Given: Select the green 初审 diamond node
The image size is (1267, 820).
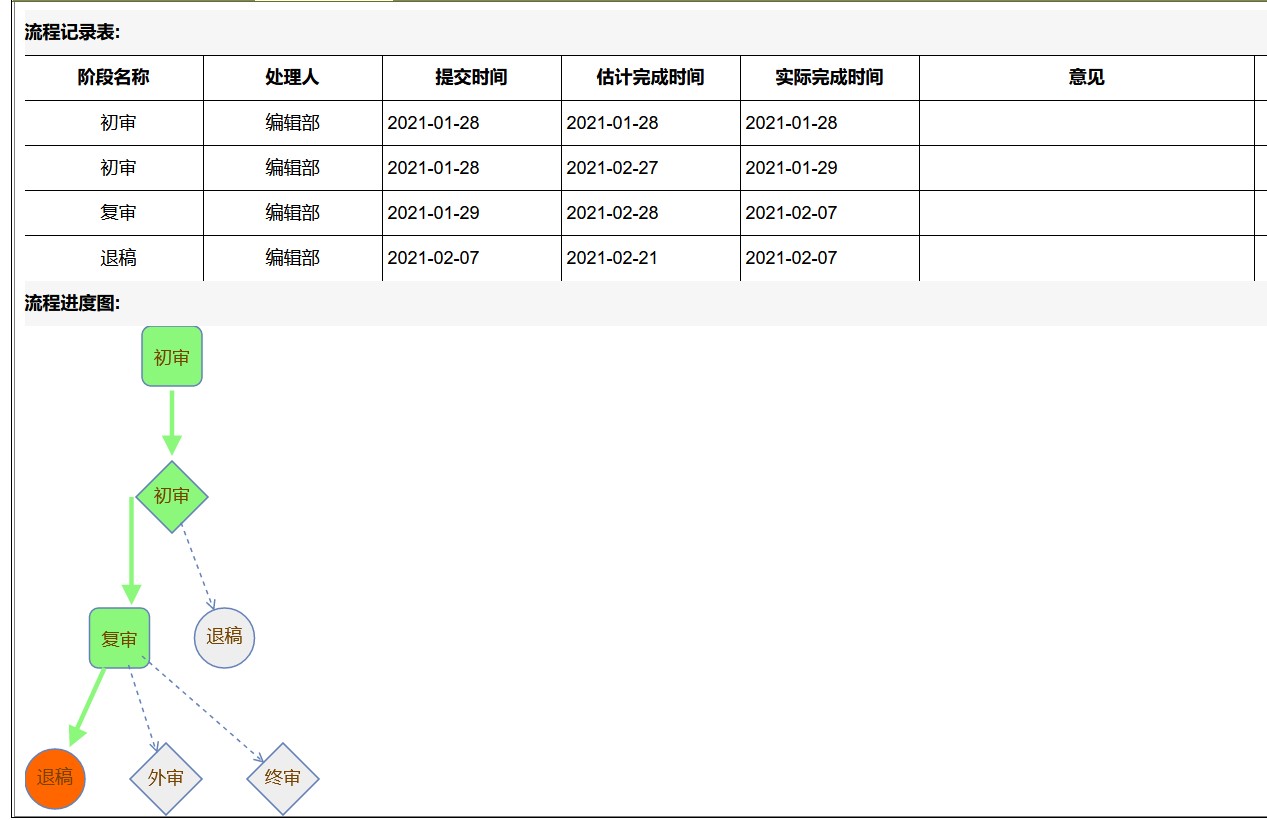Looking at the screenshot, I should point(172,496).
